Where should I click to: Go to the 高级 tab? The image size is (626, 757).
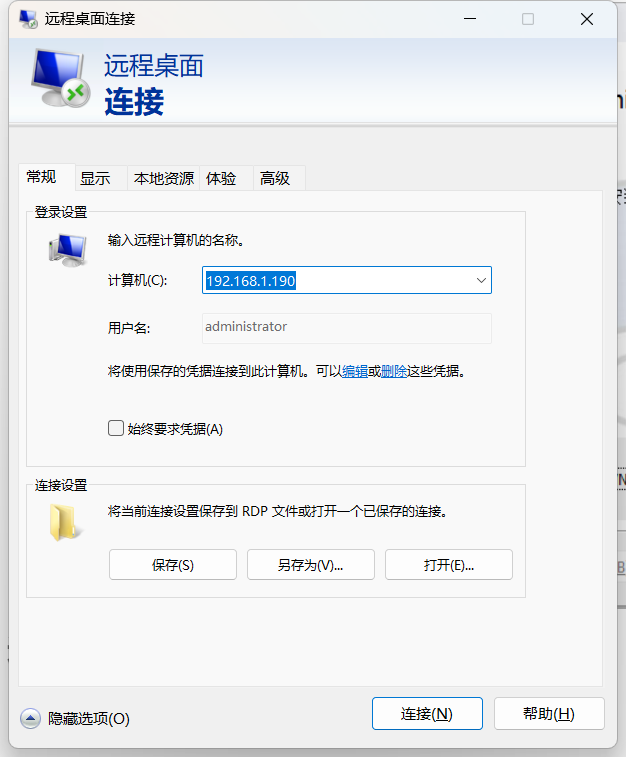275,179
